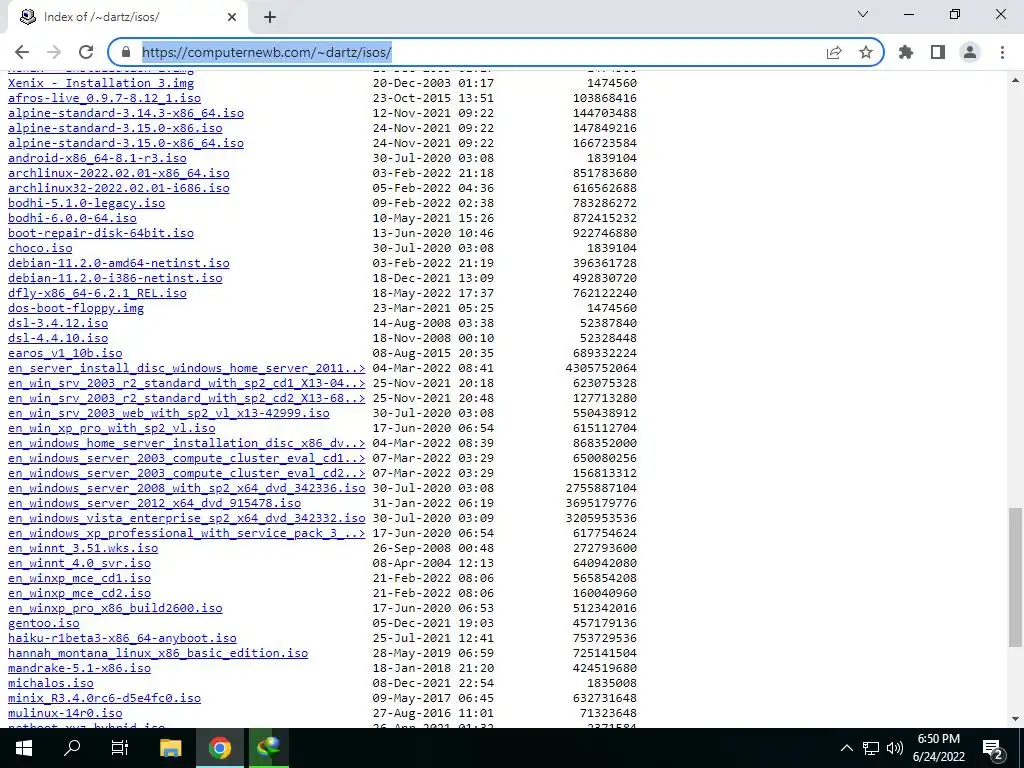Open the choco.iso link

[x=40, y=248]
